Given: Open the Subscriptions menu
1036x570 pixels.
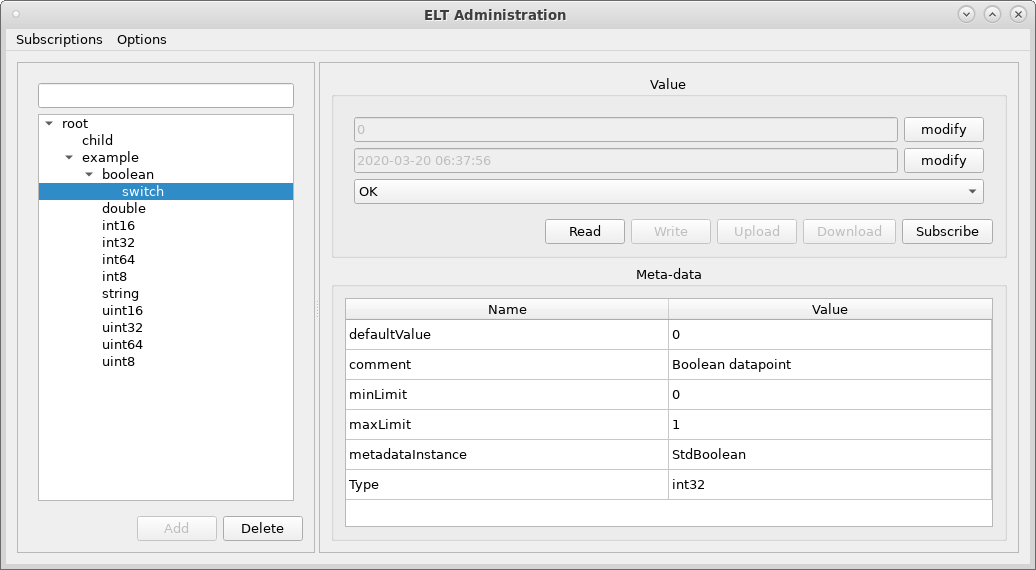Looking at the screenshot, I should [59, 40].
